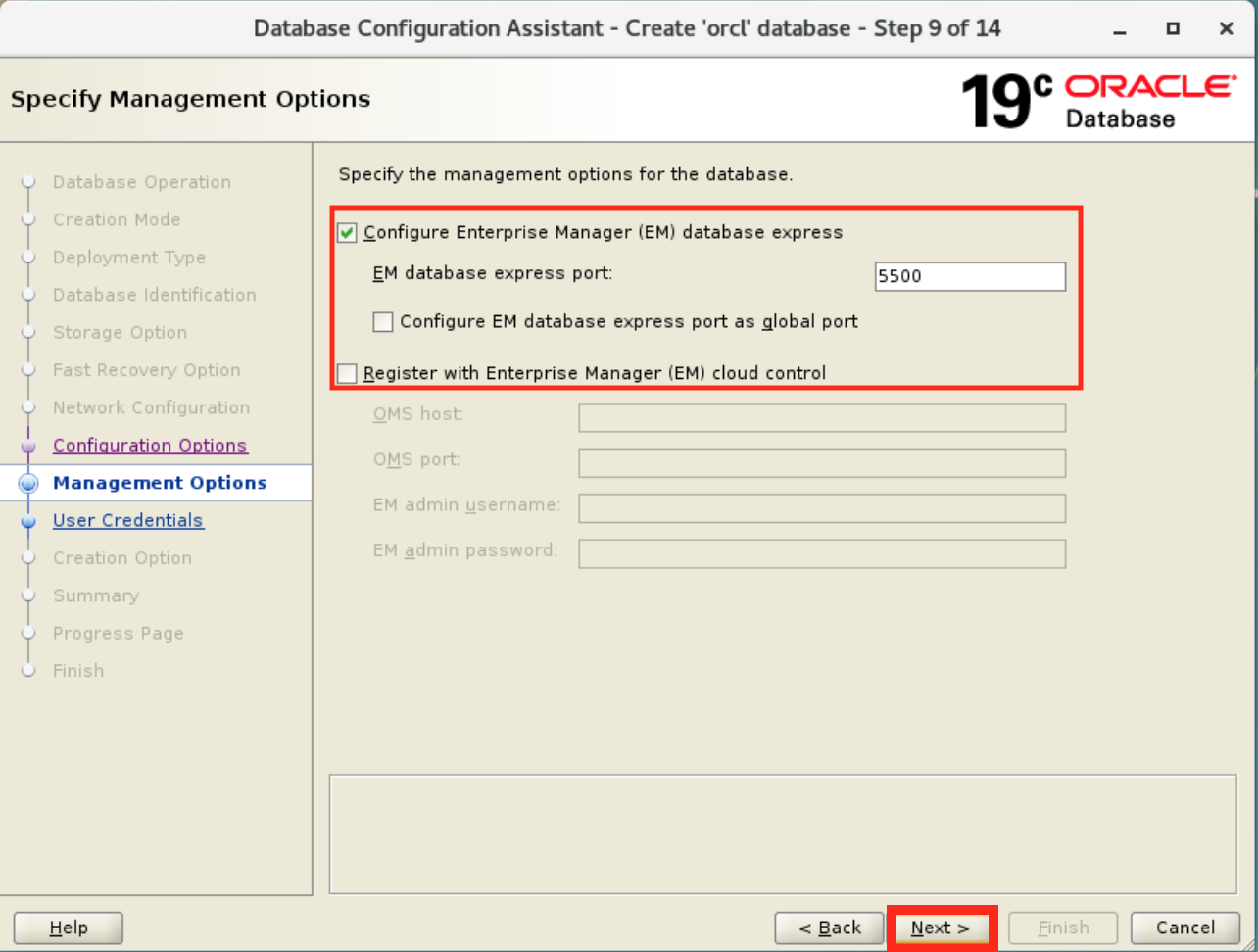Click the greyed-out Finish button

(1063, 928)
